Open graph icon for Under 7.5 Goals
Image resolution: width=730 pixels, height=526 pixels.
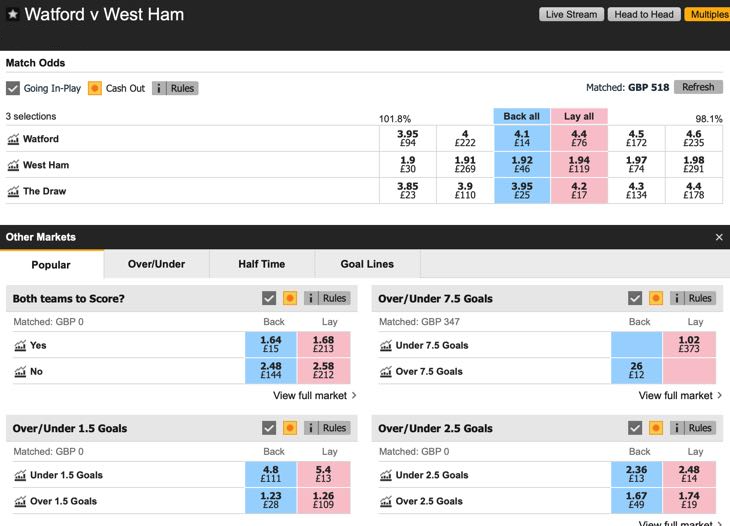385,345
